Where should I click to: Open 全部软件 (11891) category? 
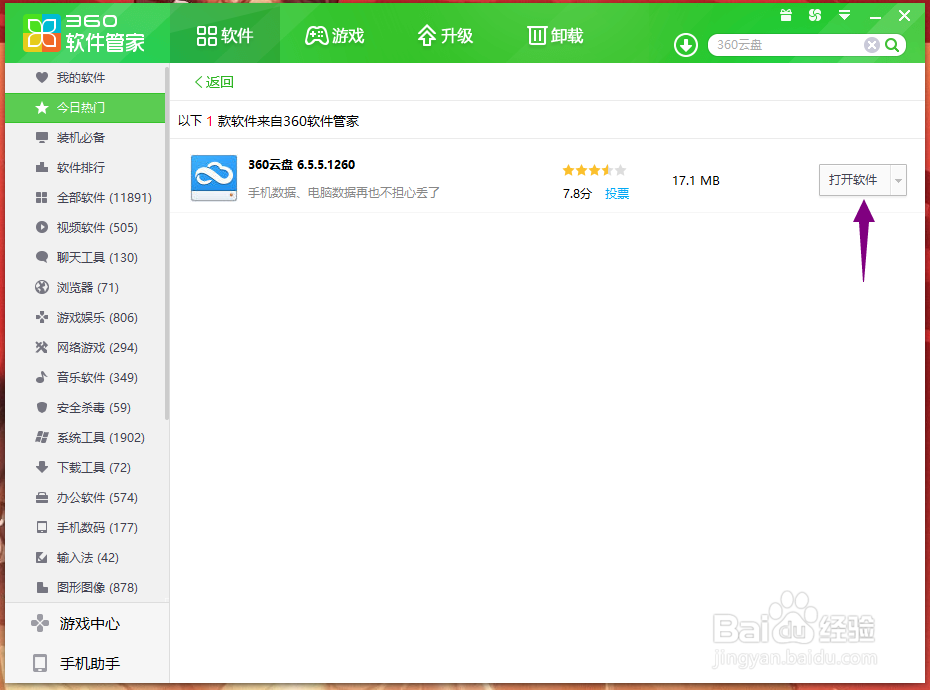coord(85,198)
